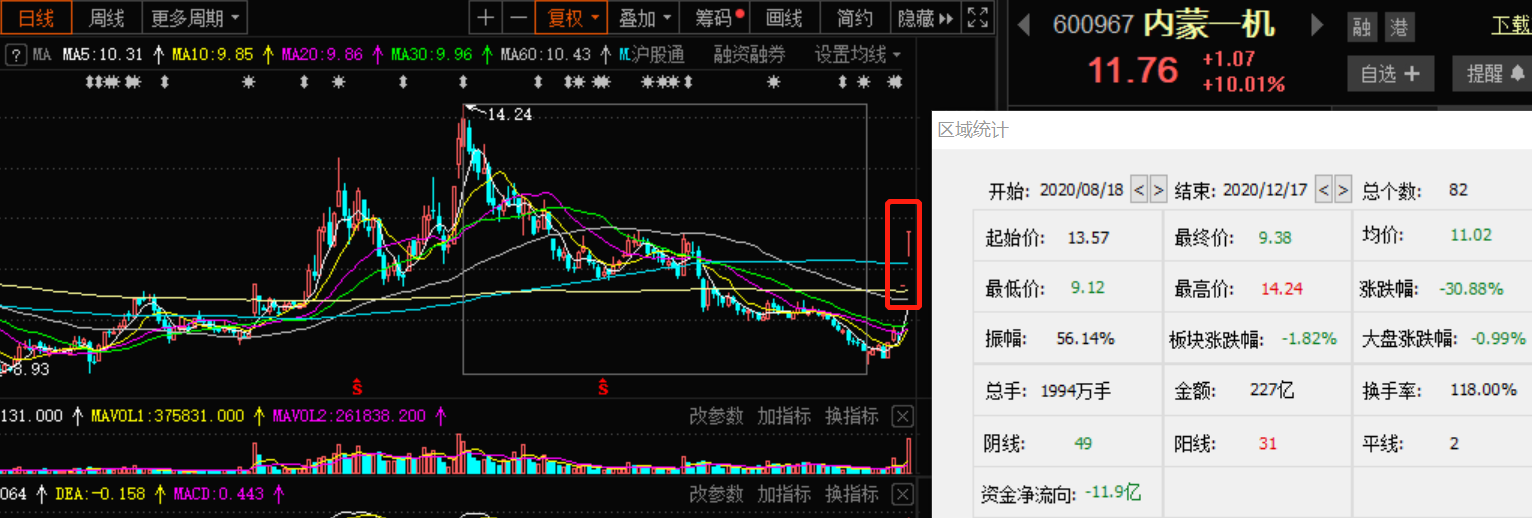Move end date 2020/12/17 forward one day

(1343, 189)
